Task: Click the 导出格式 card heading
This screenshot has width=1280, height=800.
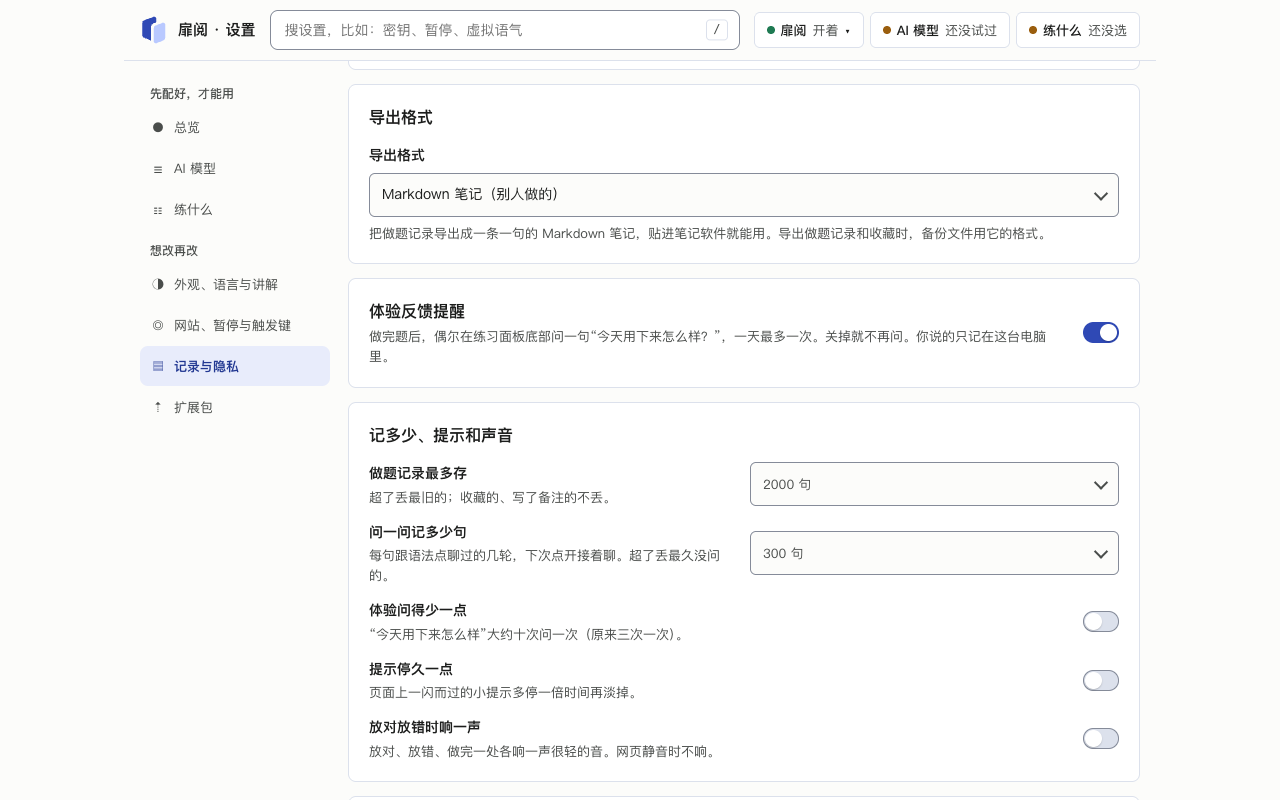Action: (401, 117)
